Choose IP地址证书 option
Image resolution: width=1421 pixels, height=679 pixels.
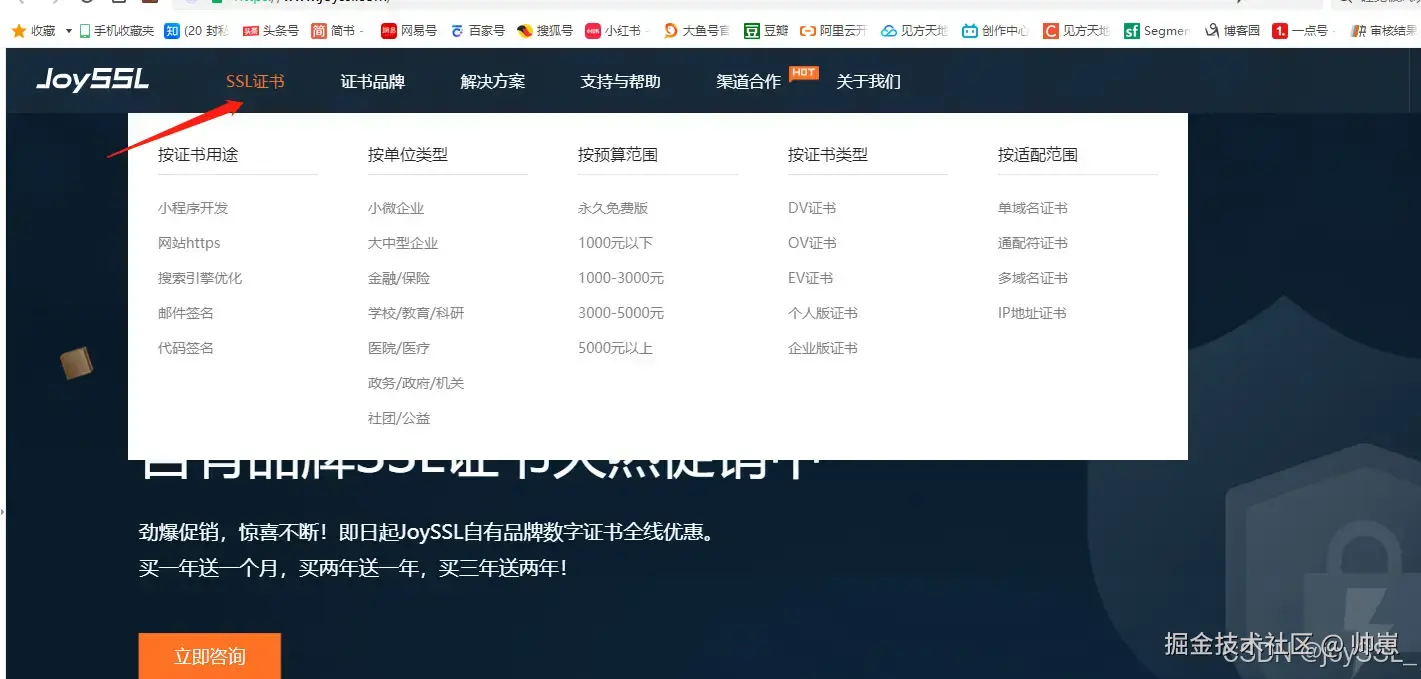click(1032, 313)
